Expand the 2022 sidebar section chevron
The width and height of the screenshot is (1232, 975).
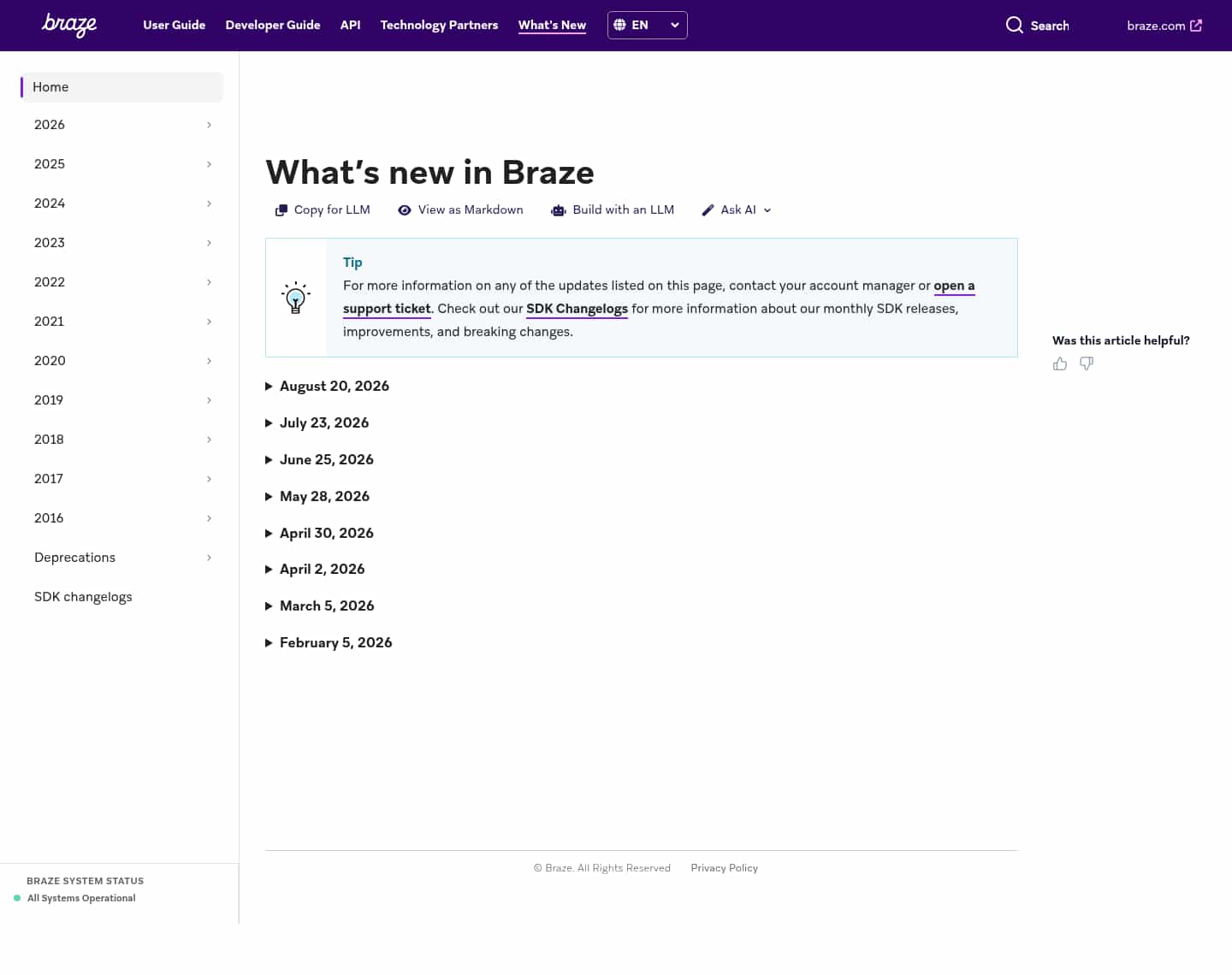[x=209, y=282]
